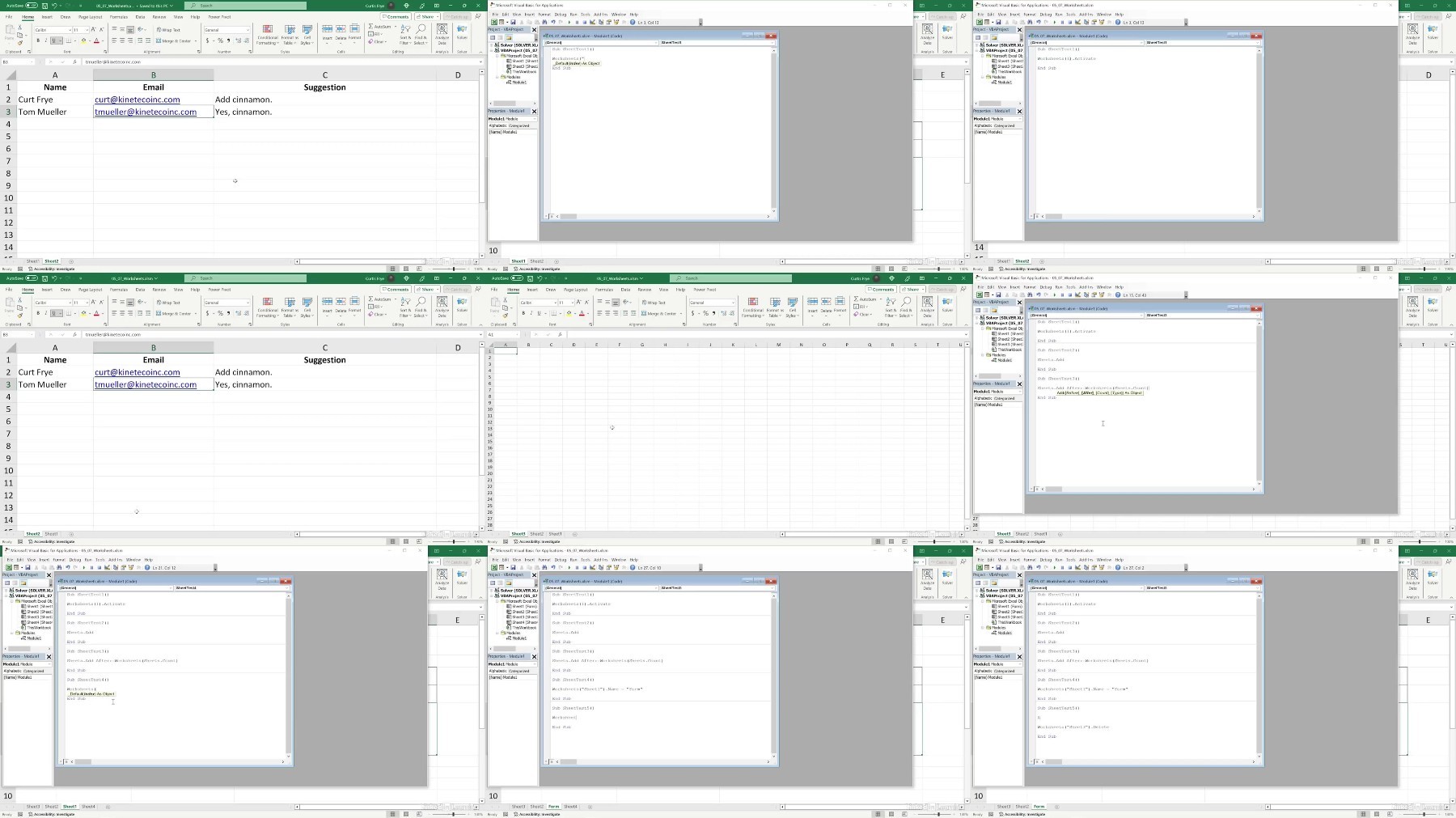Click View Object icon in VBA Ln 21, Col 12
The image size is (1456, 818).
(x=15, y=583)
